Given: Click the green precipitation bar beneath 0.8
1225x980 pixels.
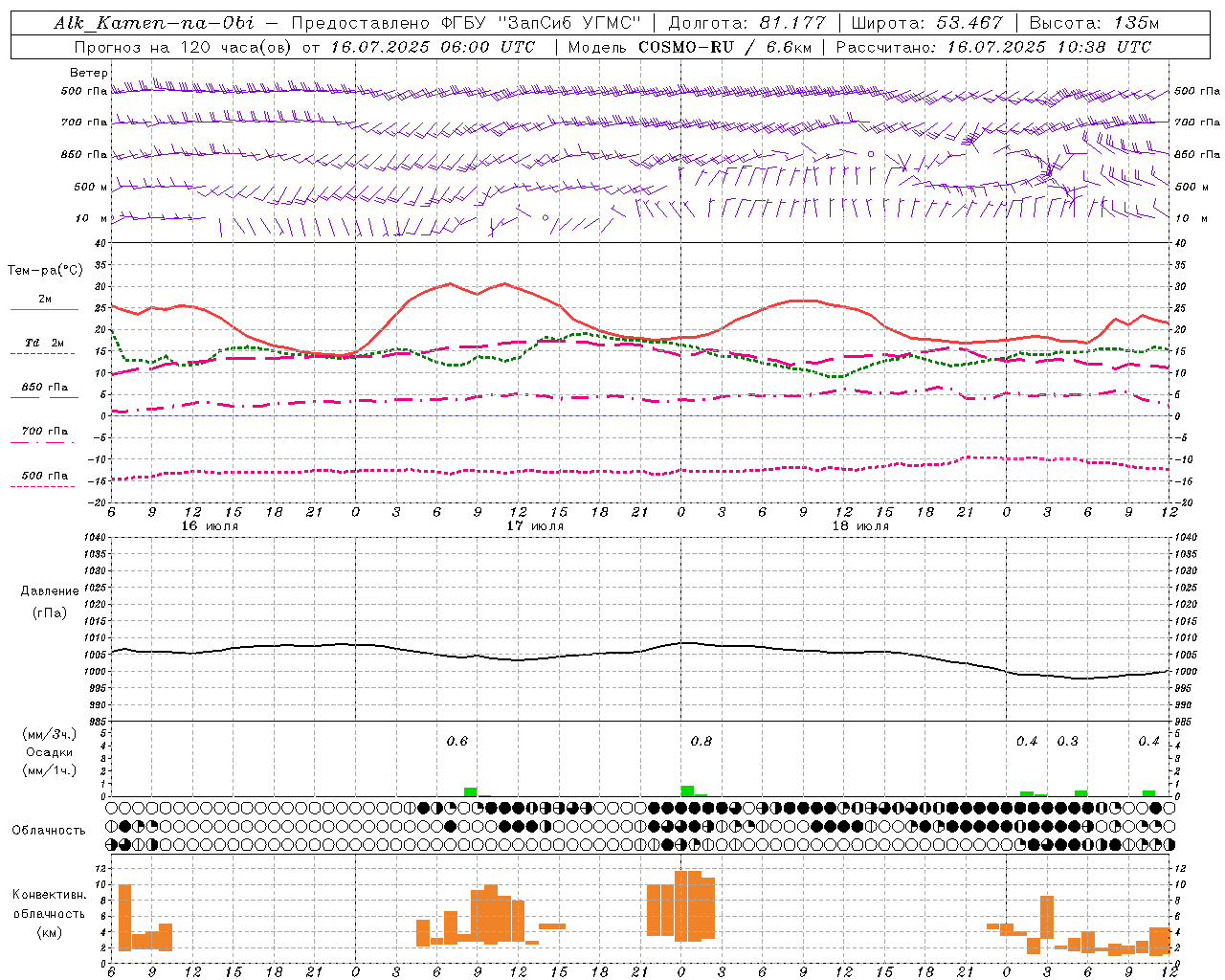Looking at the screenshot, I should click(687, 791).
